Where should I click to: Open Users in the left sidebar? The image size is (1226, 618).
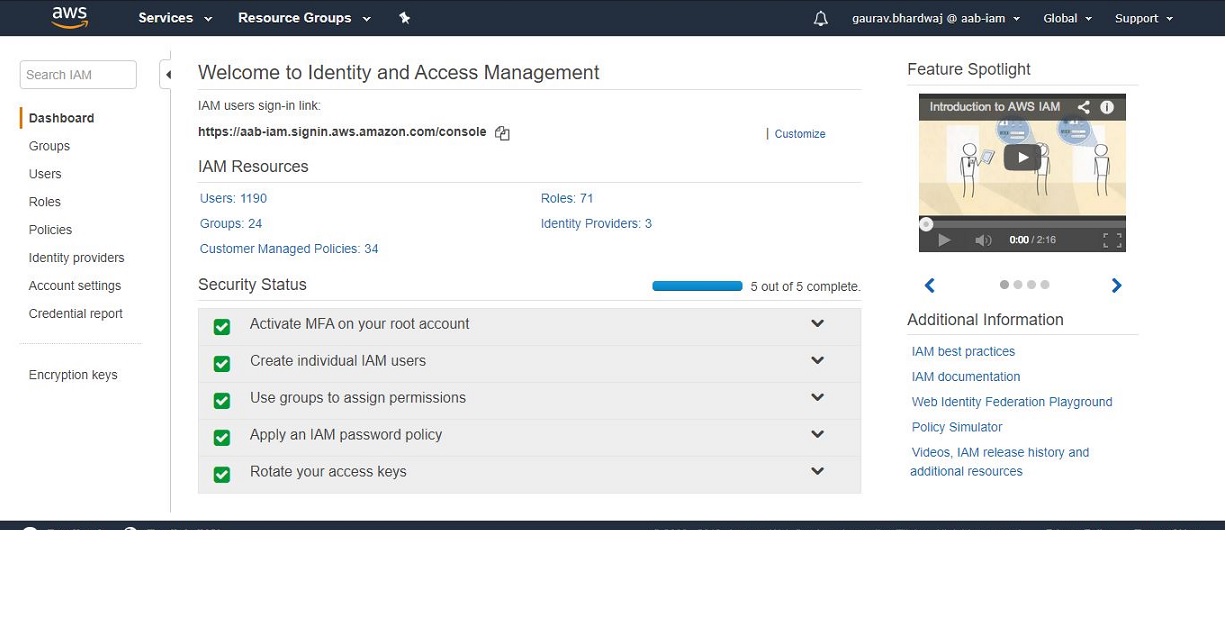pyautogui.click(x=45, y=174)
